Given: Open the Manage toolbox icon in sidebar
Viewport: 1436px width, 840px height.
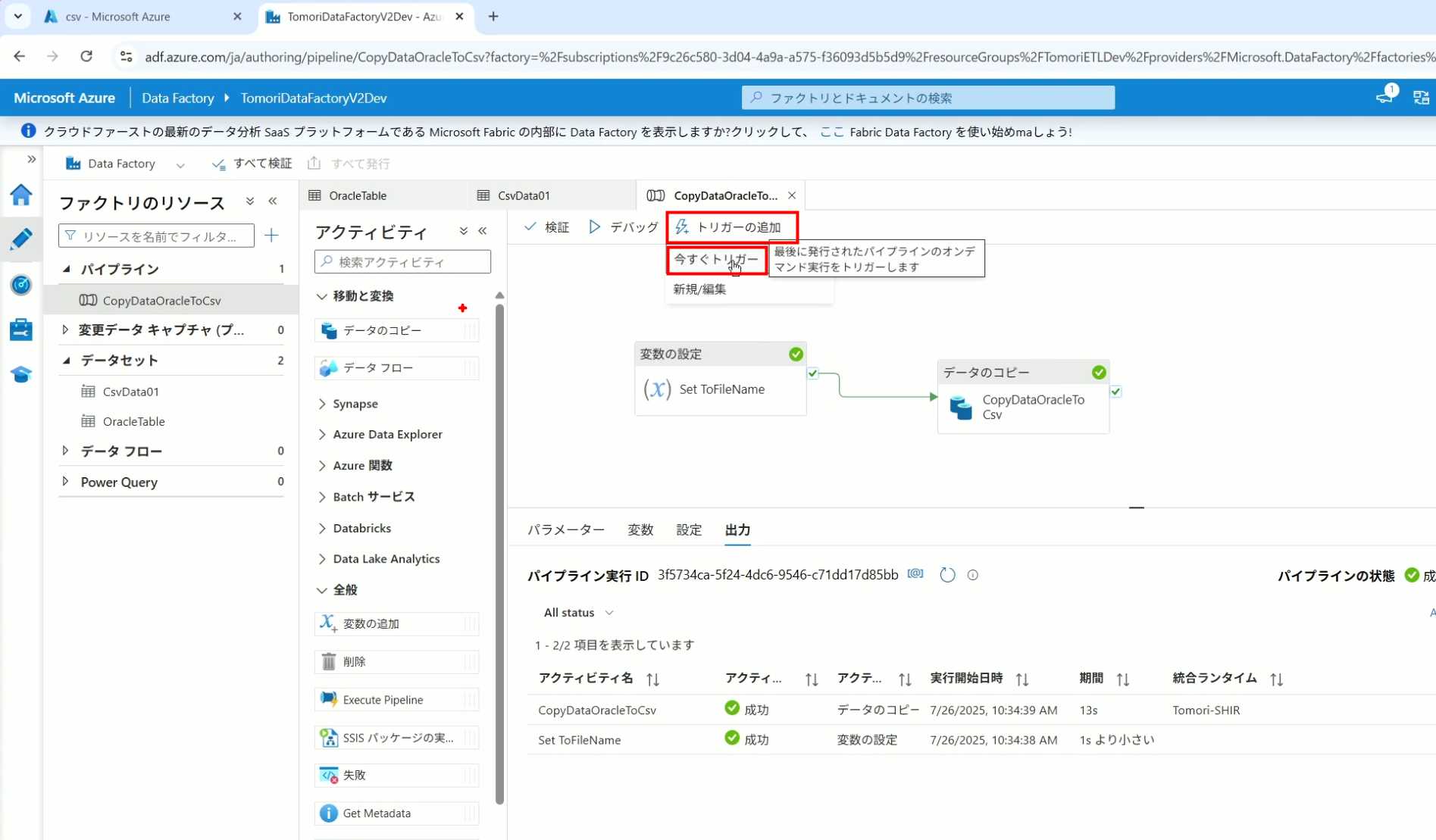Looking at the screenshot, I should pyautogui.click(x=21, y=329).
